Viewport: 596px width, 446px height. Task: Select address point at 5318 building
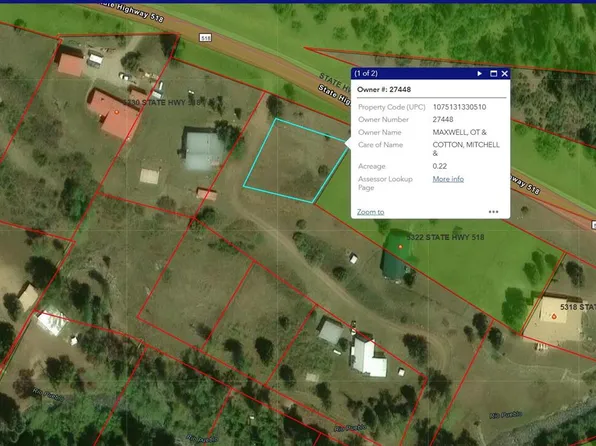tap(554, 316)
